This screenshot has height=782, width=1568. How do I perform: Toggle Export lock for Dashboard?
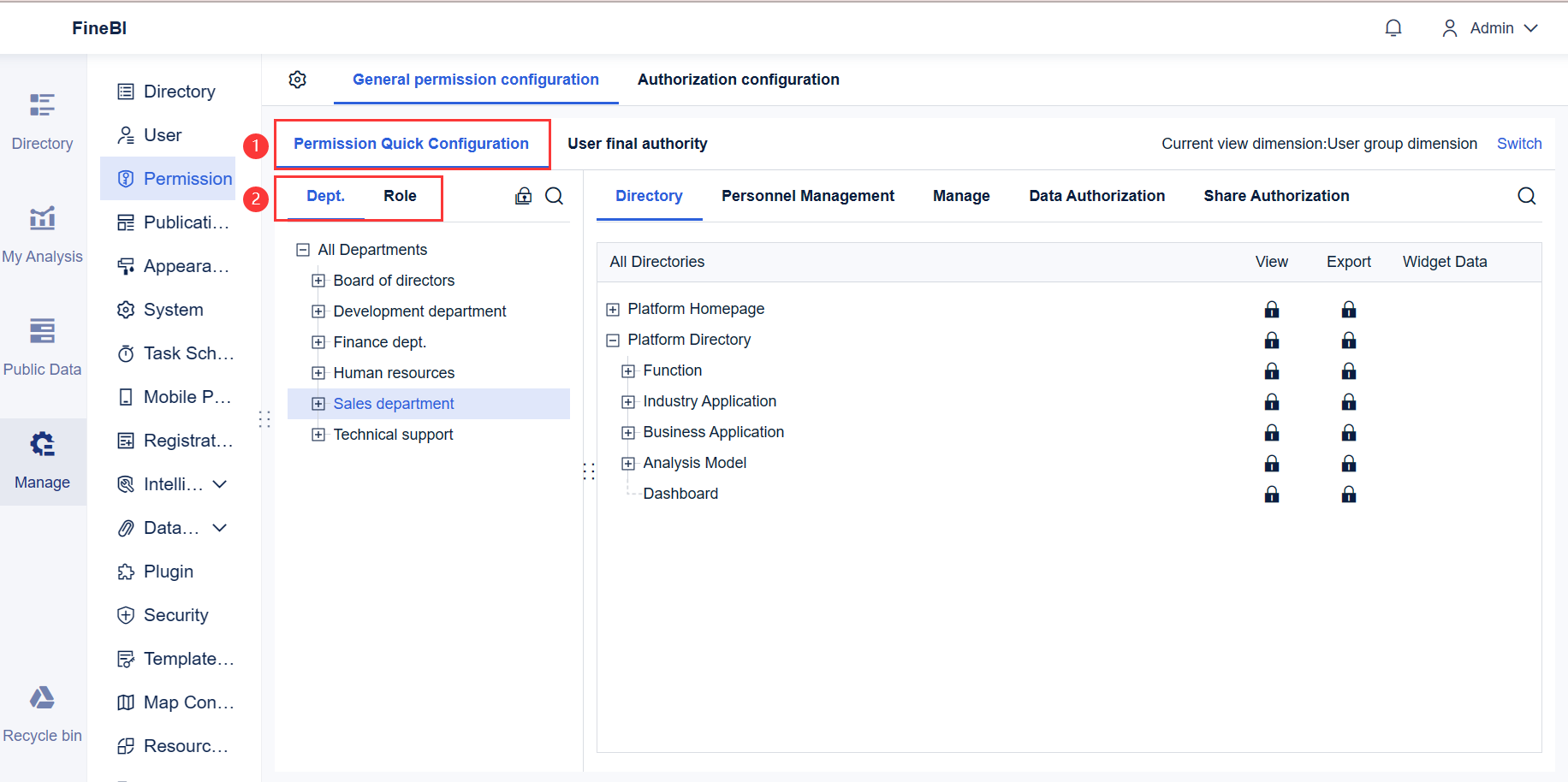click(x=1349, y=494)
